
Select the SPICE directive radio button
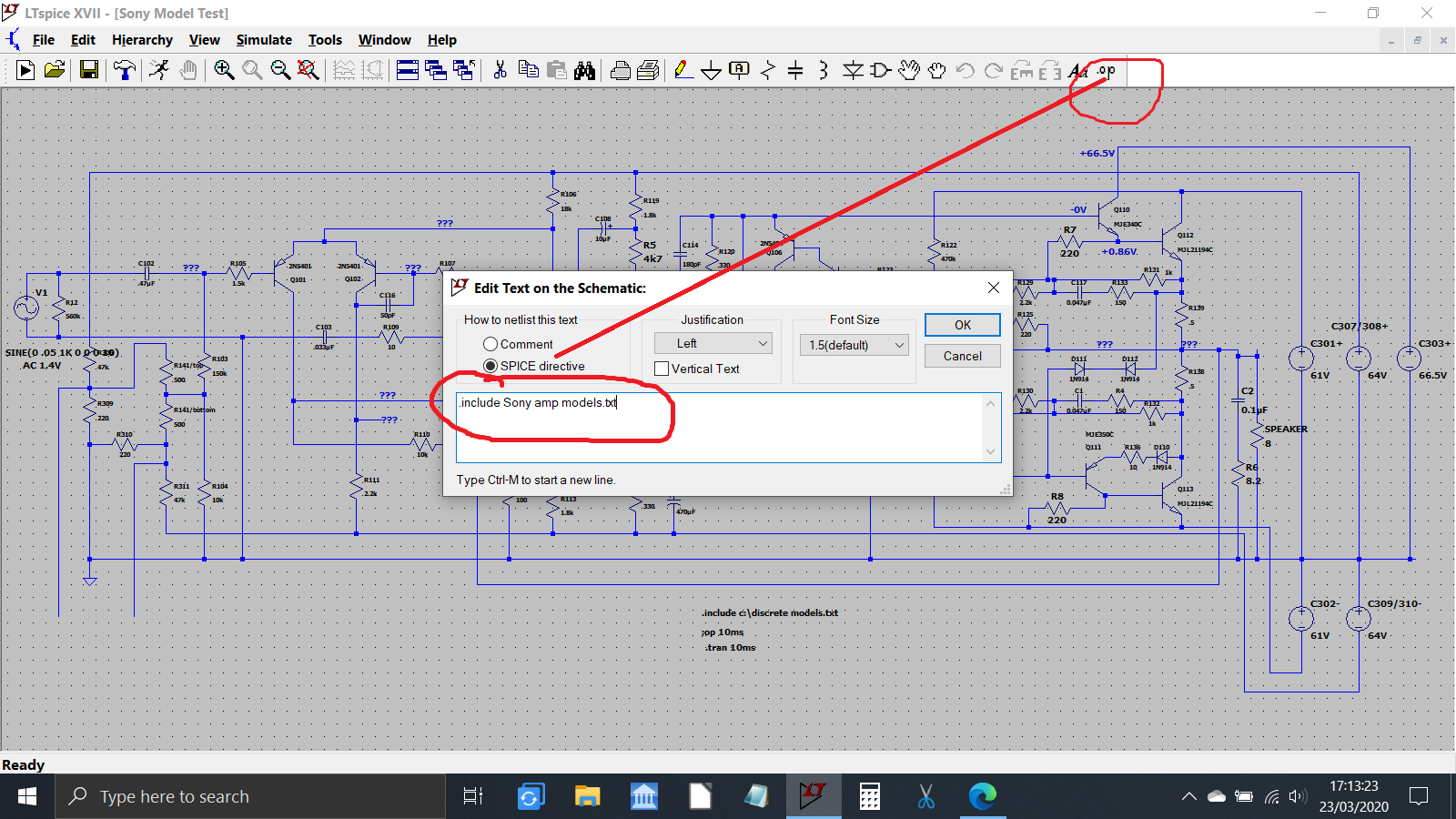[490, 366]
